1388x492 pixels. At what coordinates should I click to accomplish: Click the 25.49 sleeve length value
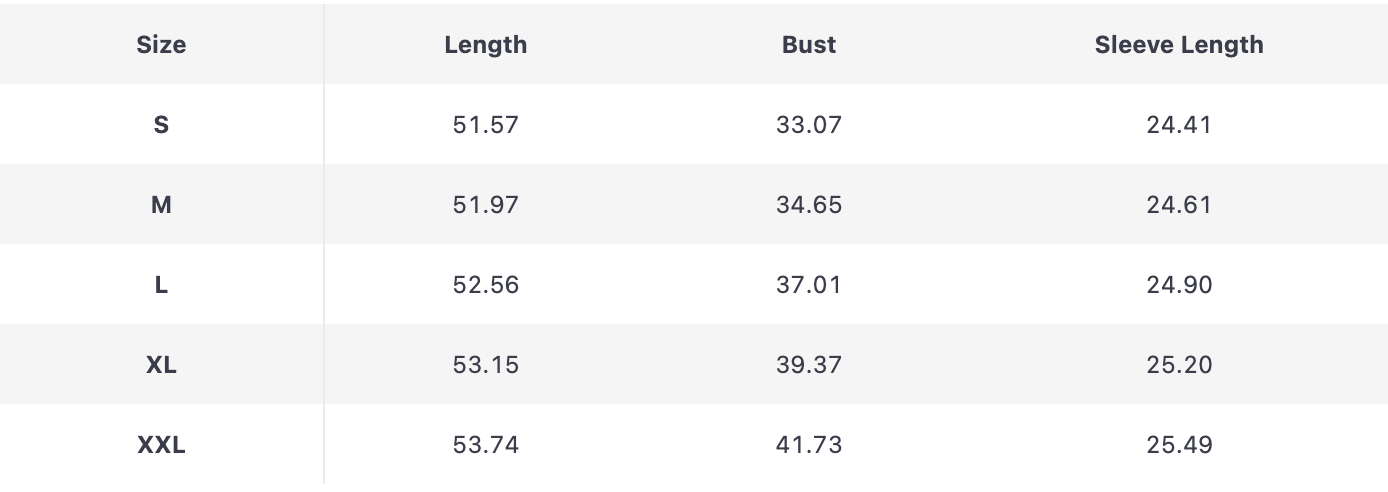pyautogui.click(x=1179, y=445)
